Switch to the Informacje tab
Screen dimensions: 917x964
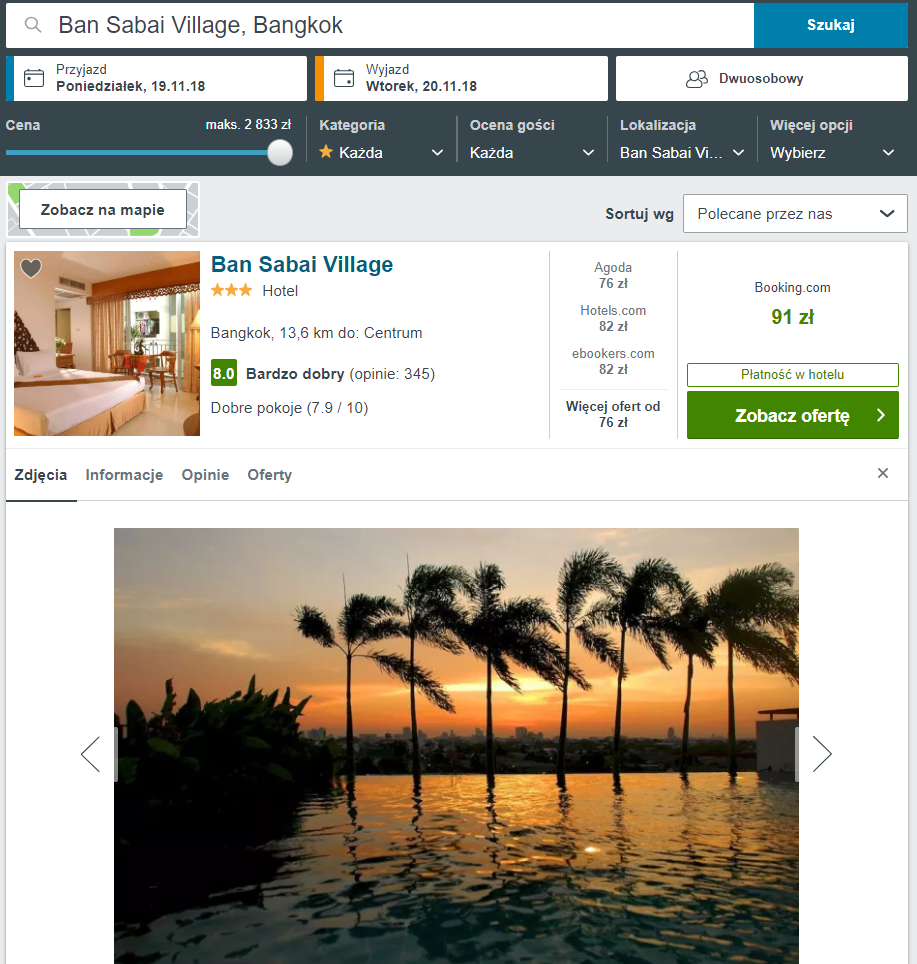click(124, 475)
